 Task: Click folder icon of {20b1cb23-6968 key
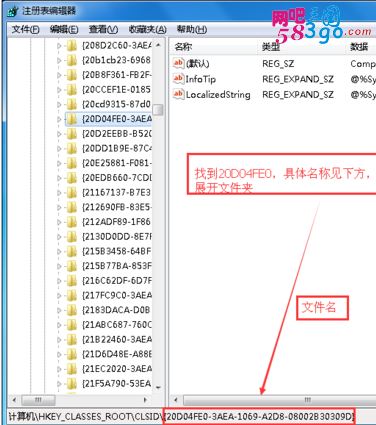[71, 60]
